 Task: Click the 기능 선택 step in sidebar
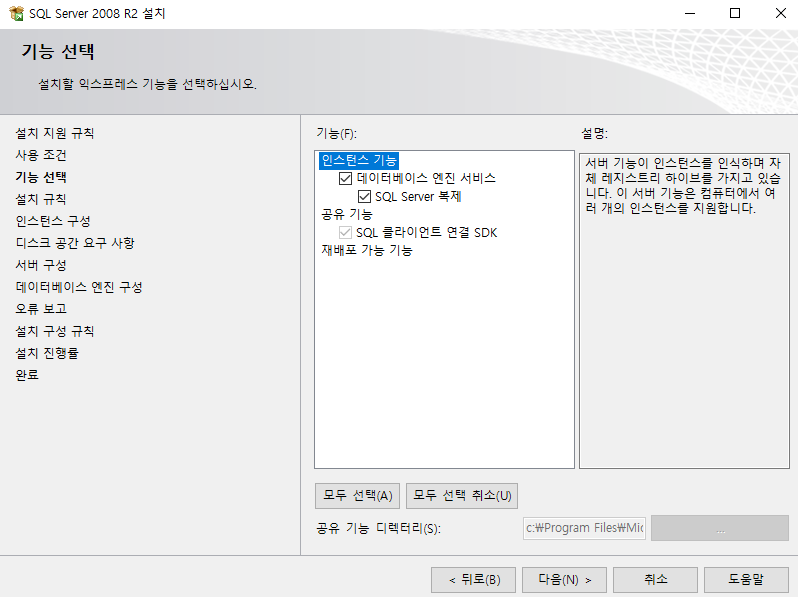pos(41,177)
